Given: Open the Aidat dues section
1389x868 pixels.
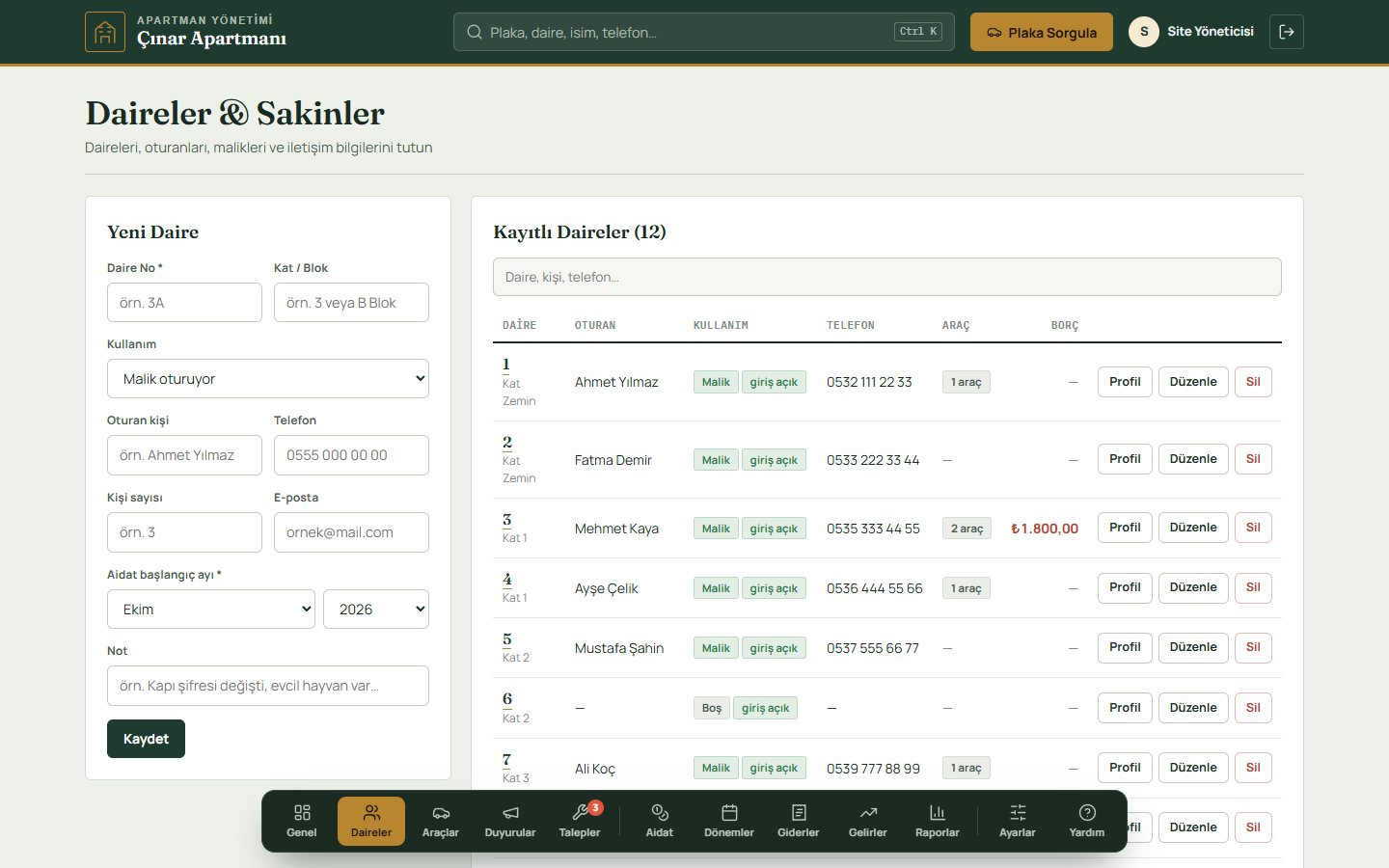Looking at the screenshot, I should [660, 821].
